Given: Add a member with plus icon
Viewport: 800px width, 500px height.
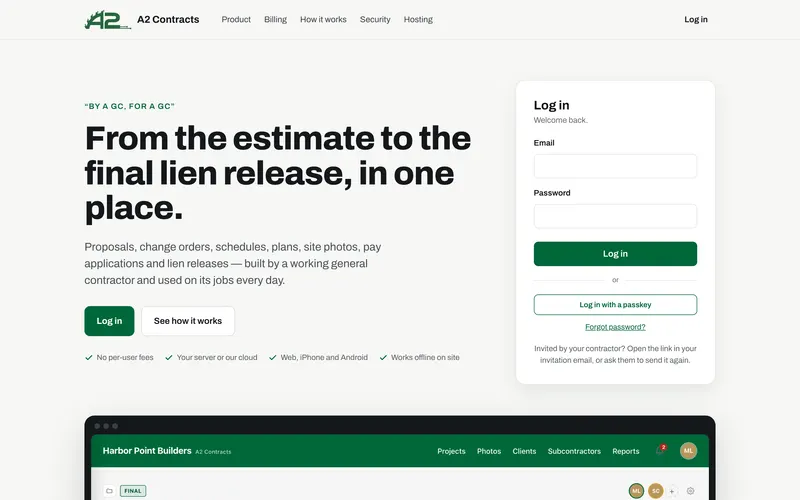Looking at the screenshot, I should click(672, 491).
